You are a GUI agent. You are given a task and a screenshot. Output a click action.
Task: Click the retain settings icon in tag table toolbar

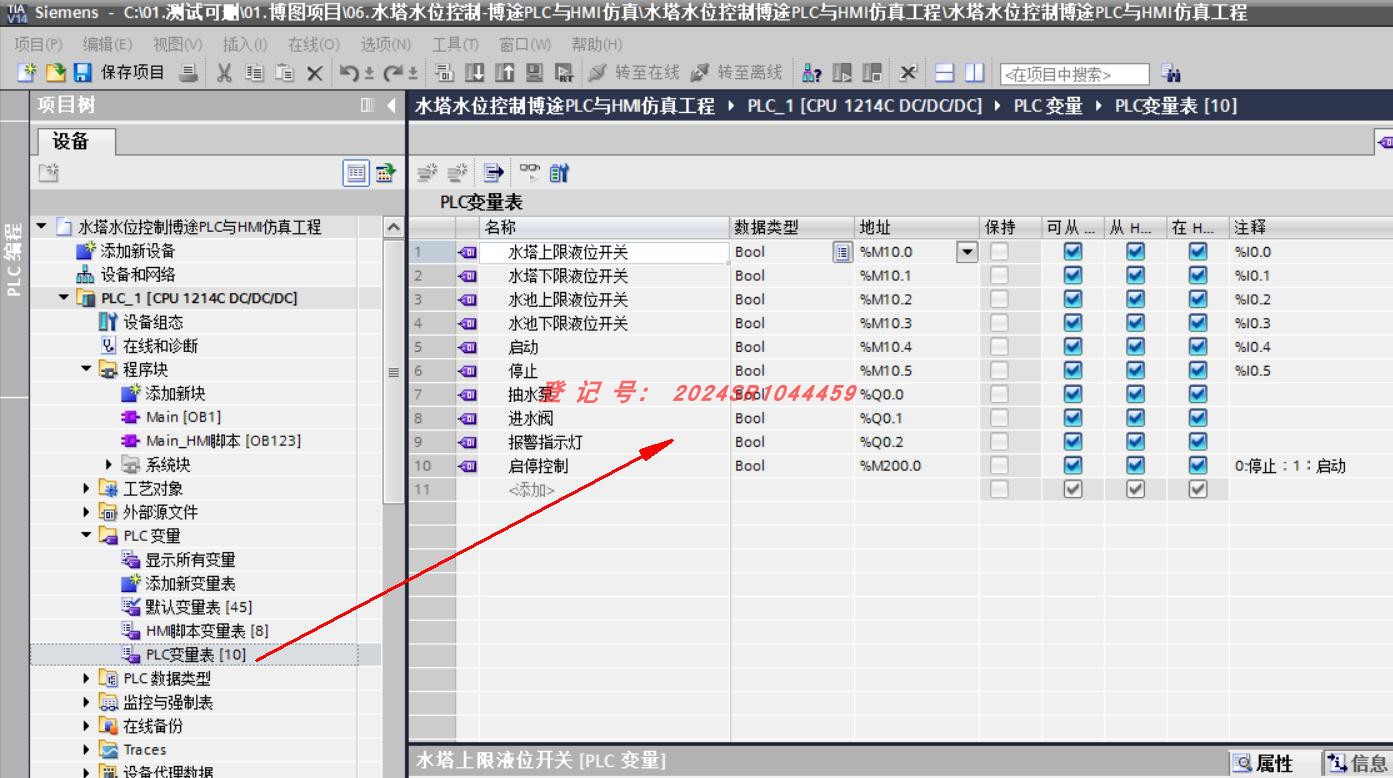point(558,172)
